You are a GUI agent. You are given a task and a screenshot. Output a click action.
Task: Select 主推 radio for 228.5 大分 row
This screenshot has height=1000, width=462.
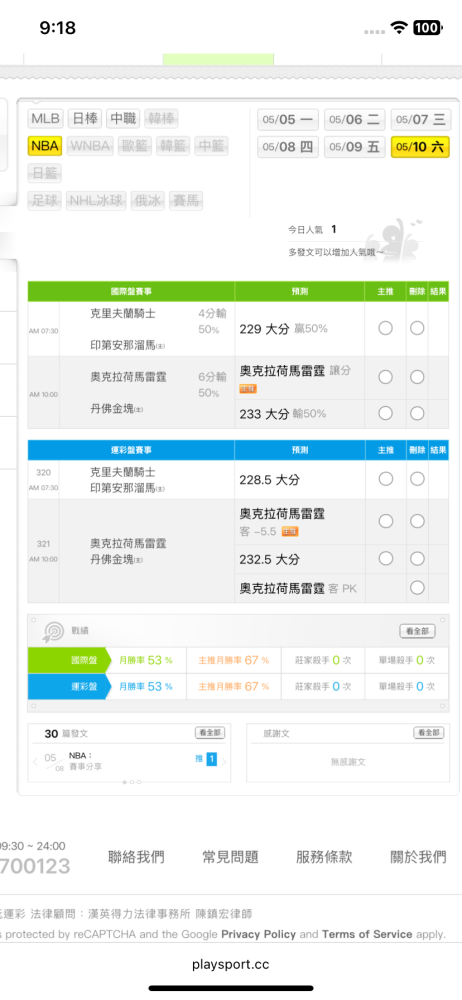385,479
